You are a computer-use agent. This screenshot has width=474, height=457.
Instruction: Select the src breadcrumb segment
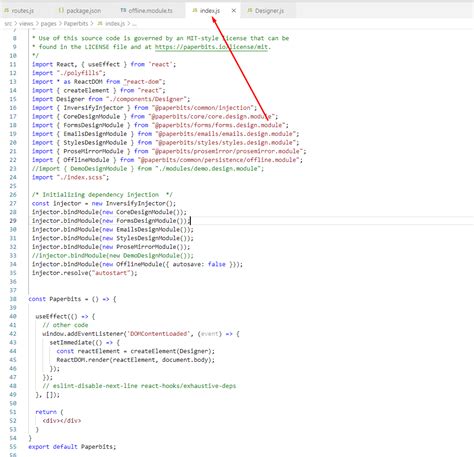tap(8, 23)
